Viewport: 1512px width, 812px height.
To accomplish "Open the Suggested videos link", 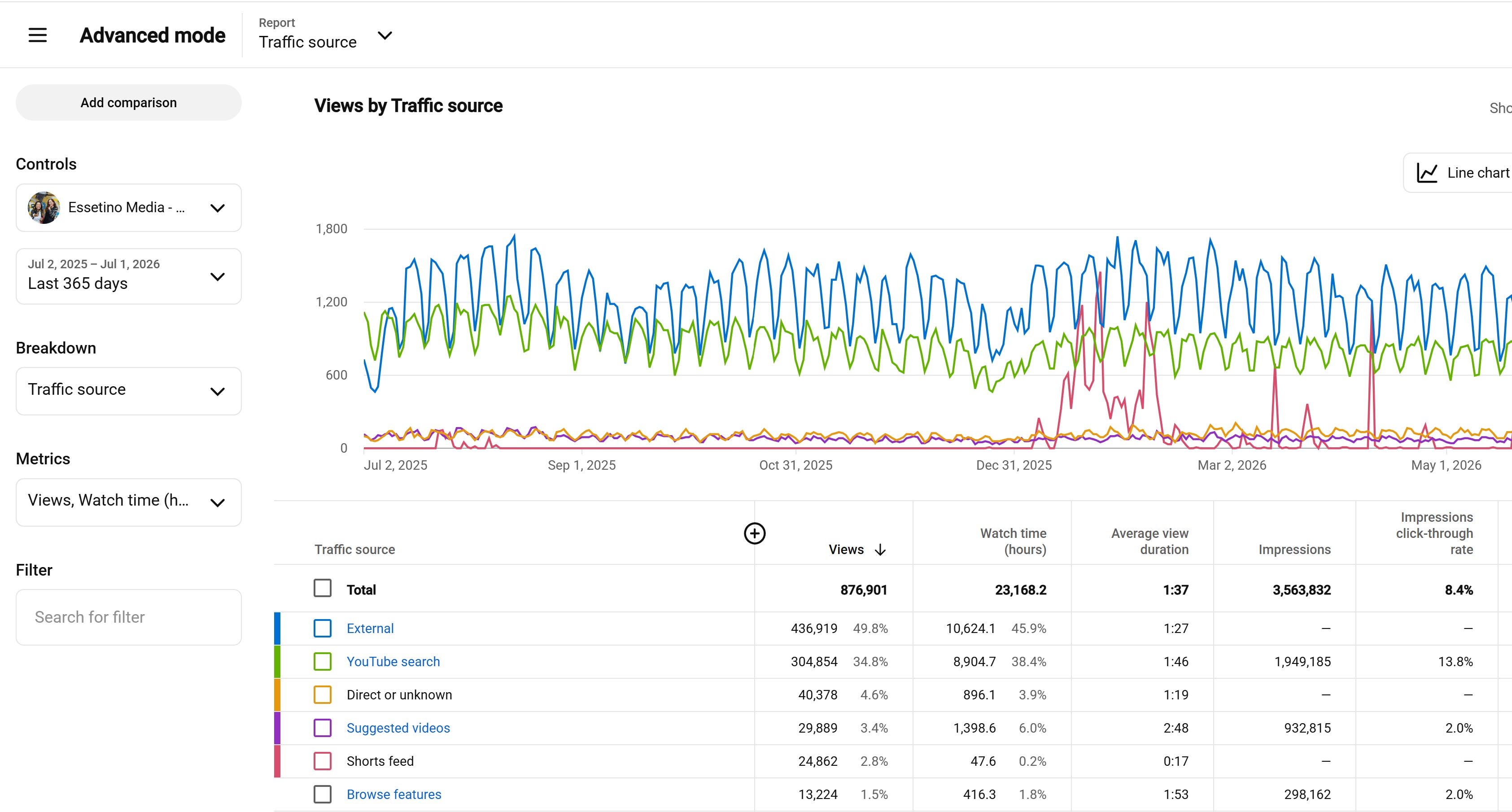I will (x=398, y=728).
